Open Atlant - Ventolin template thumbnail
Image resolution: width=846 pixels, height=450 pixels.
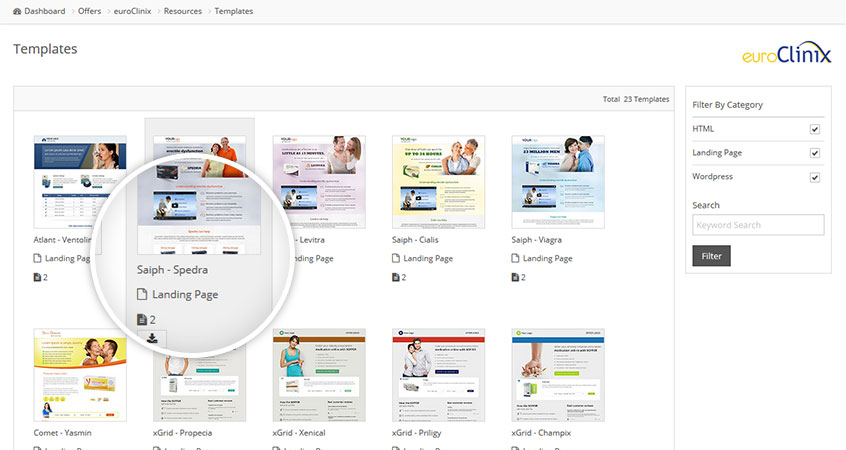pyautogui.click(x=80, y=182)
